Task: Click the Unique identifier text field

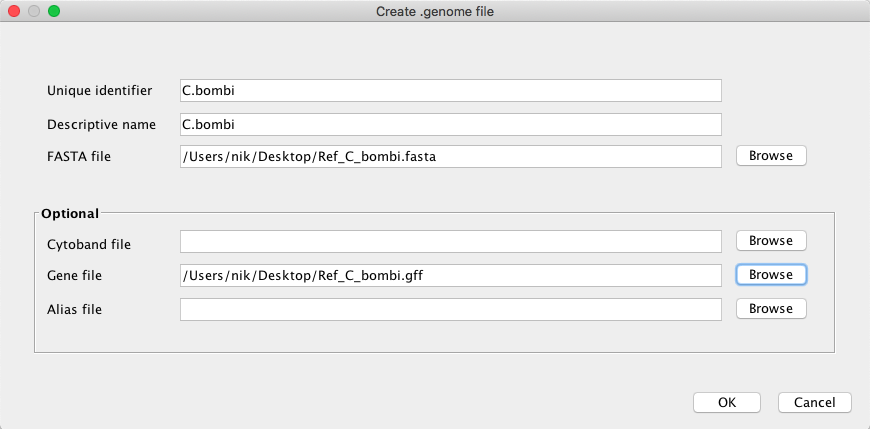Action: [451, 90]
